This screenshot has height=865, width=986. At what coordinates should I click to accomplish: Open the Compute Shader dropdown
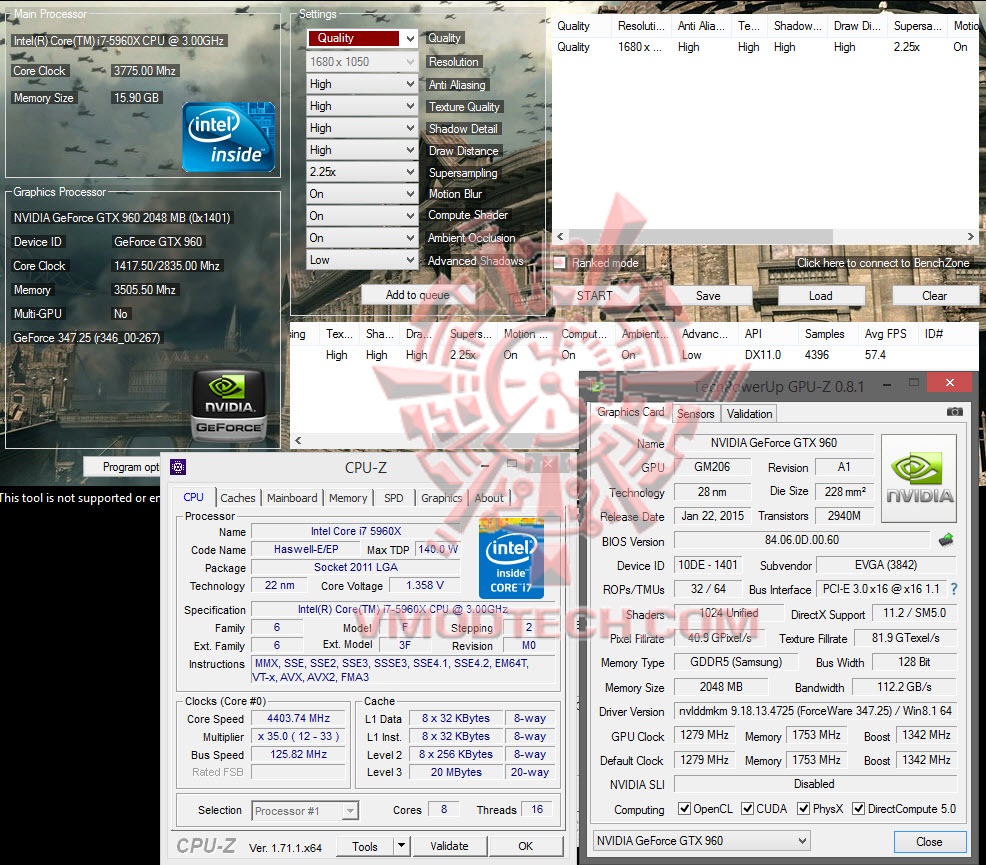pyautogui.click(x=362, y=216)
